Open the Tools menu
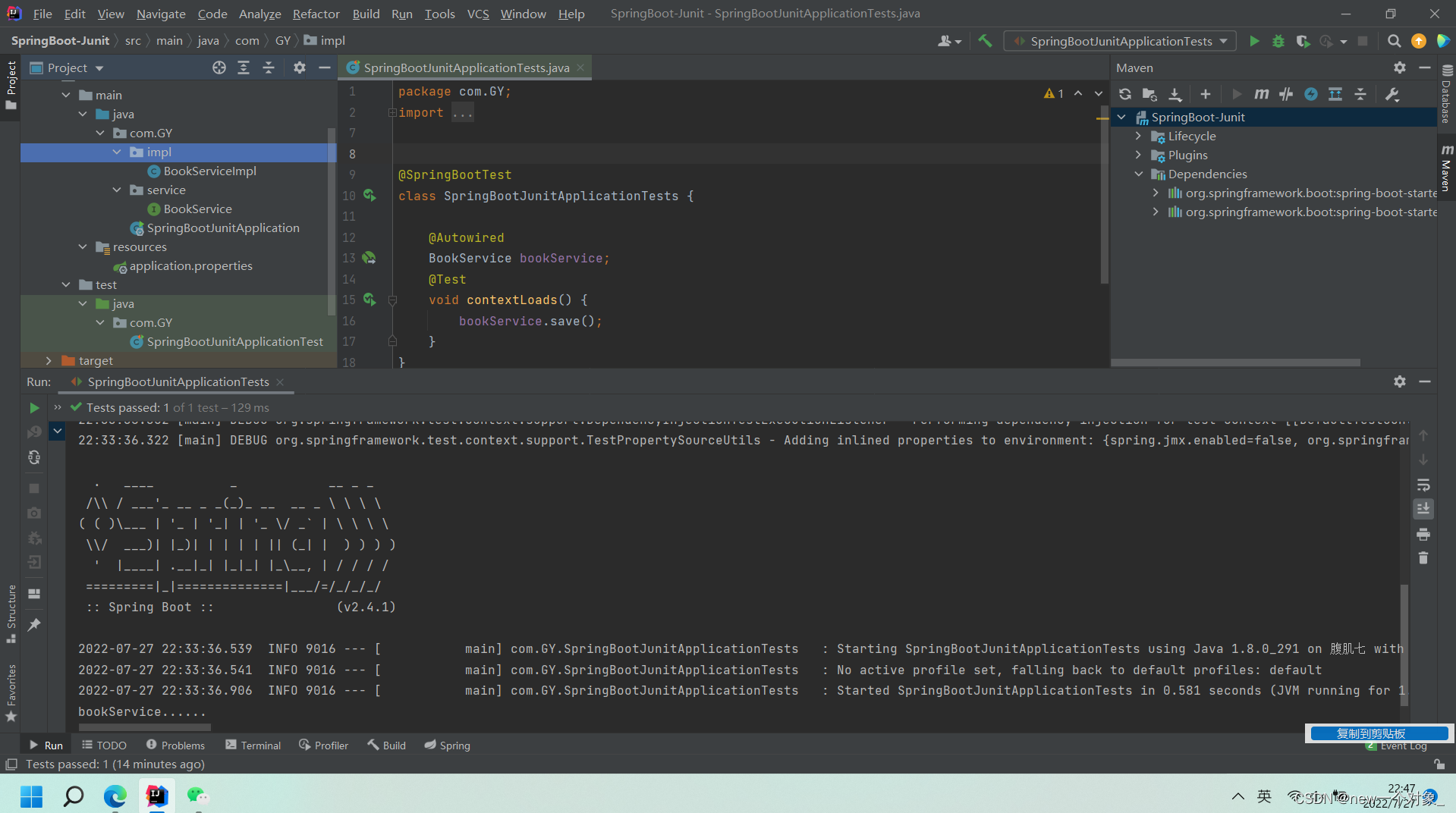Viewport: 1456px width, 813px height. 439,14
